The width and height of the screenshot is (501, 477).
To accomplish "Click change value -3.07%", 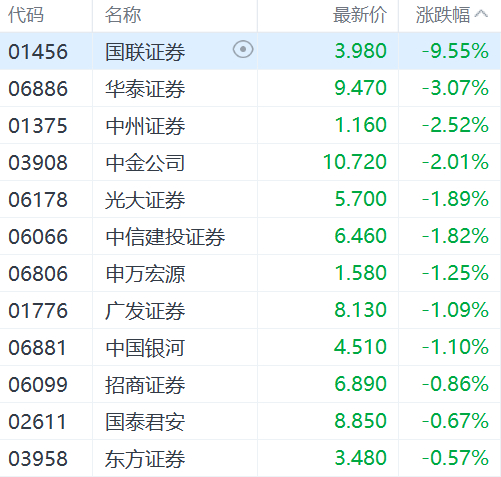I will (x=455, y=88).
